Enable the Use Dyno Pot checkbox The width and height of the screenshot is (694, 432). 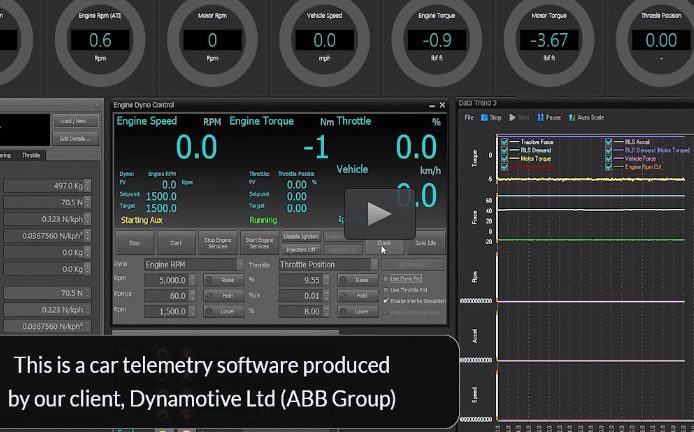(386, 279)
